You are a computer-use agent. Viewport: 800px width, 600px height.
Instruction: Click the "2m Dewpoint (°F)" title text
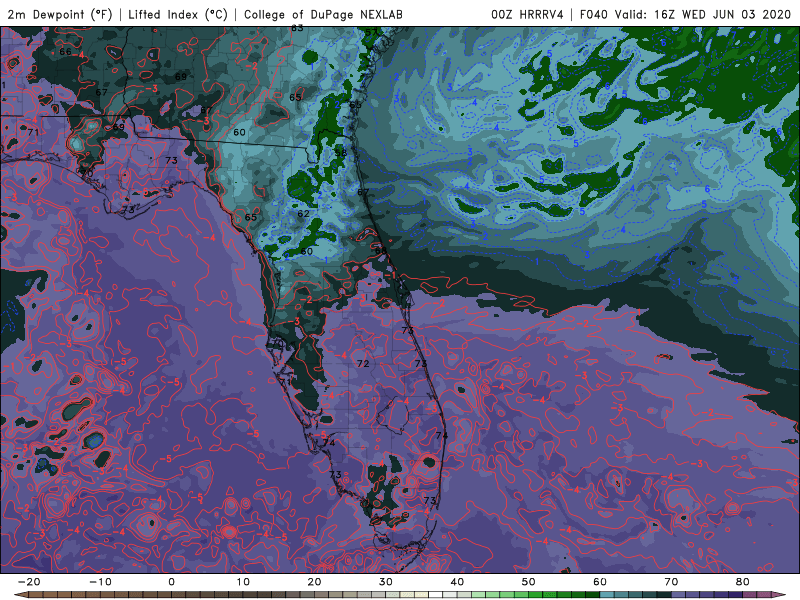[60, 14]
